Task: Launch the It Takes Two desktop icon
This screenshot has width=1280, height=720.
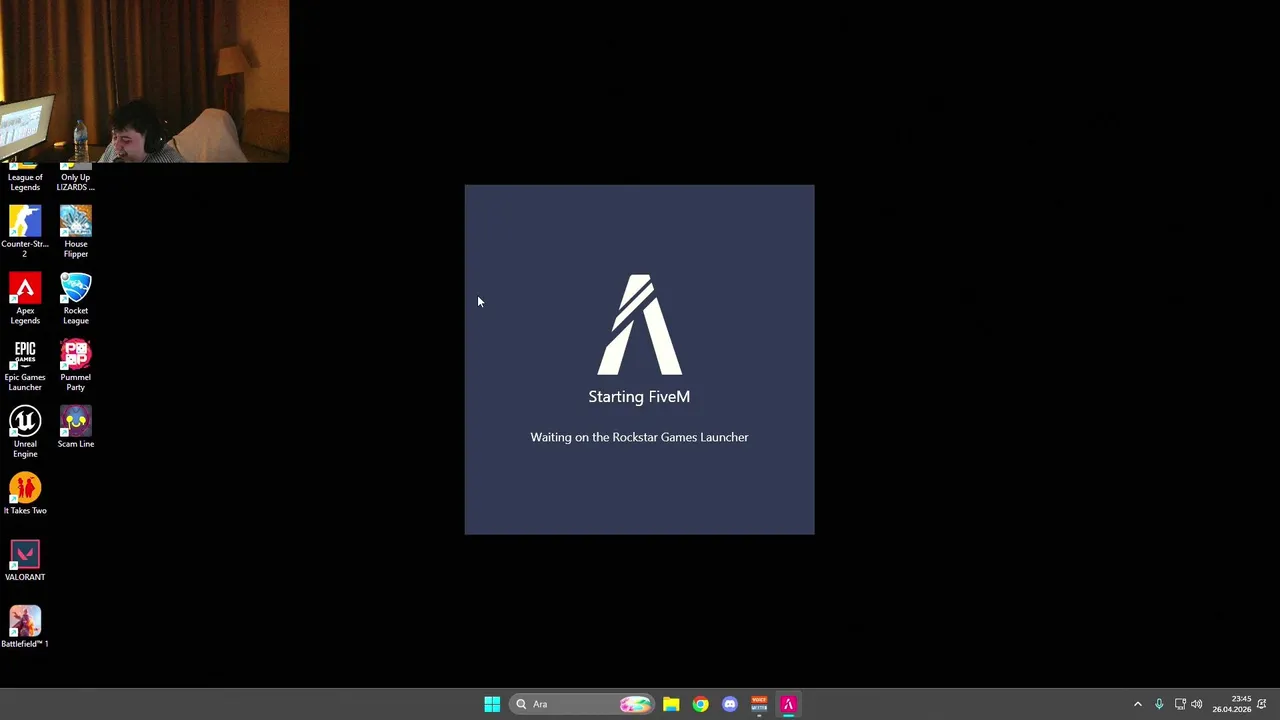Action: click(x=25, y=494)
